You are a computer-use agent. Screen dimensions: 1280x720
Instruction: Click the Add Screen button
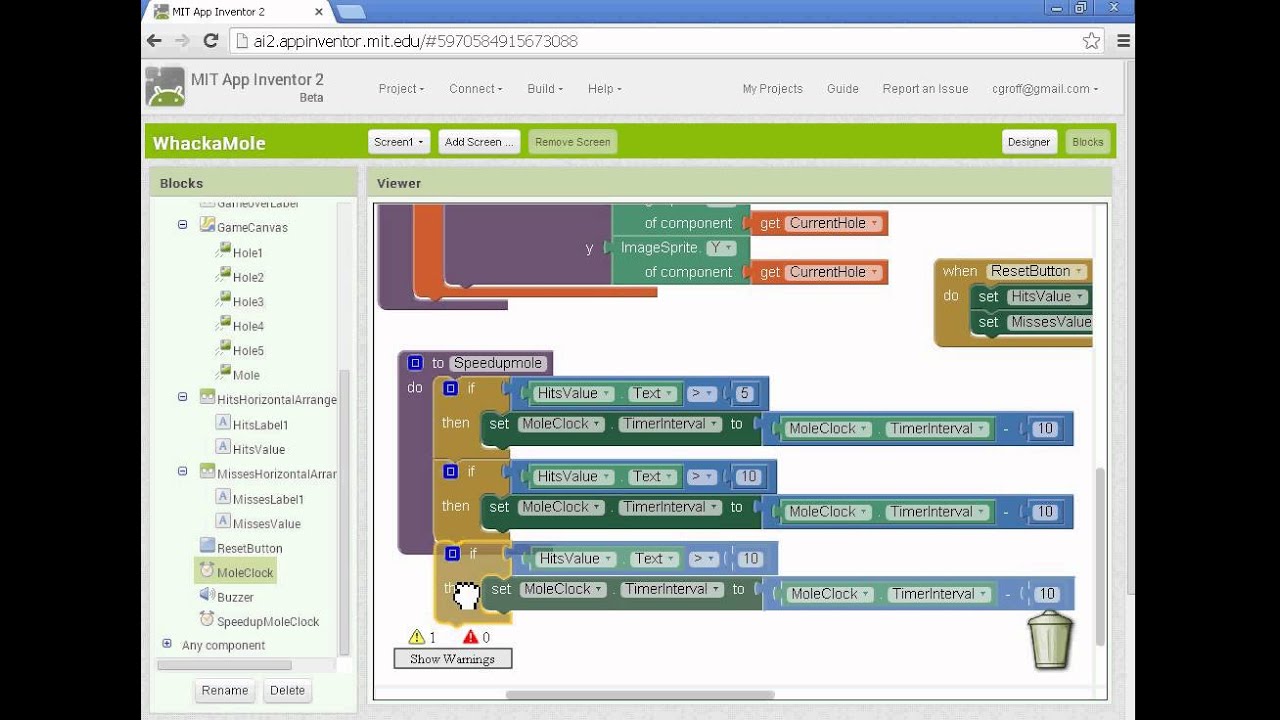tap(479, 142)
